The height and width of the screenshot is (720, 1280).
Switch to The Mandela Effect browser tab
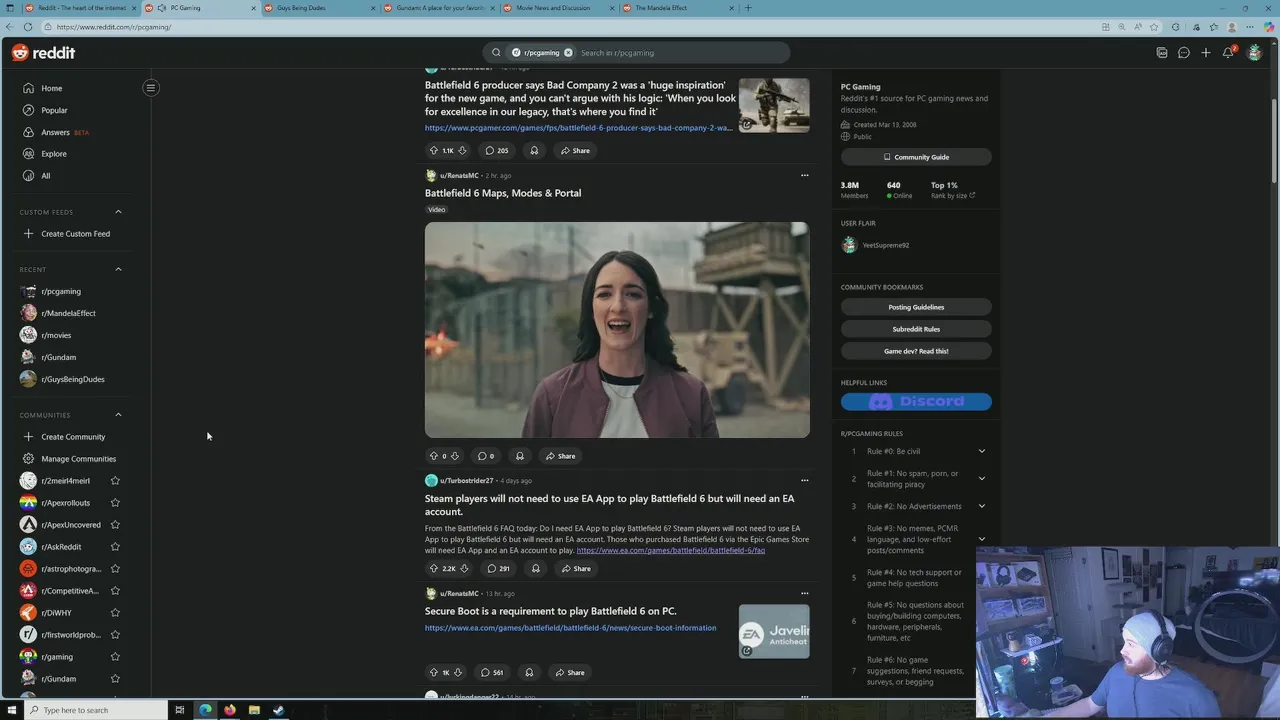coord(676,8)
